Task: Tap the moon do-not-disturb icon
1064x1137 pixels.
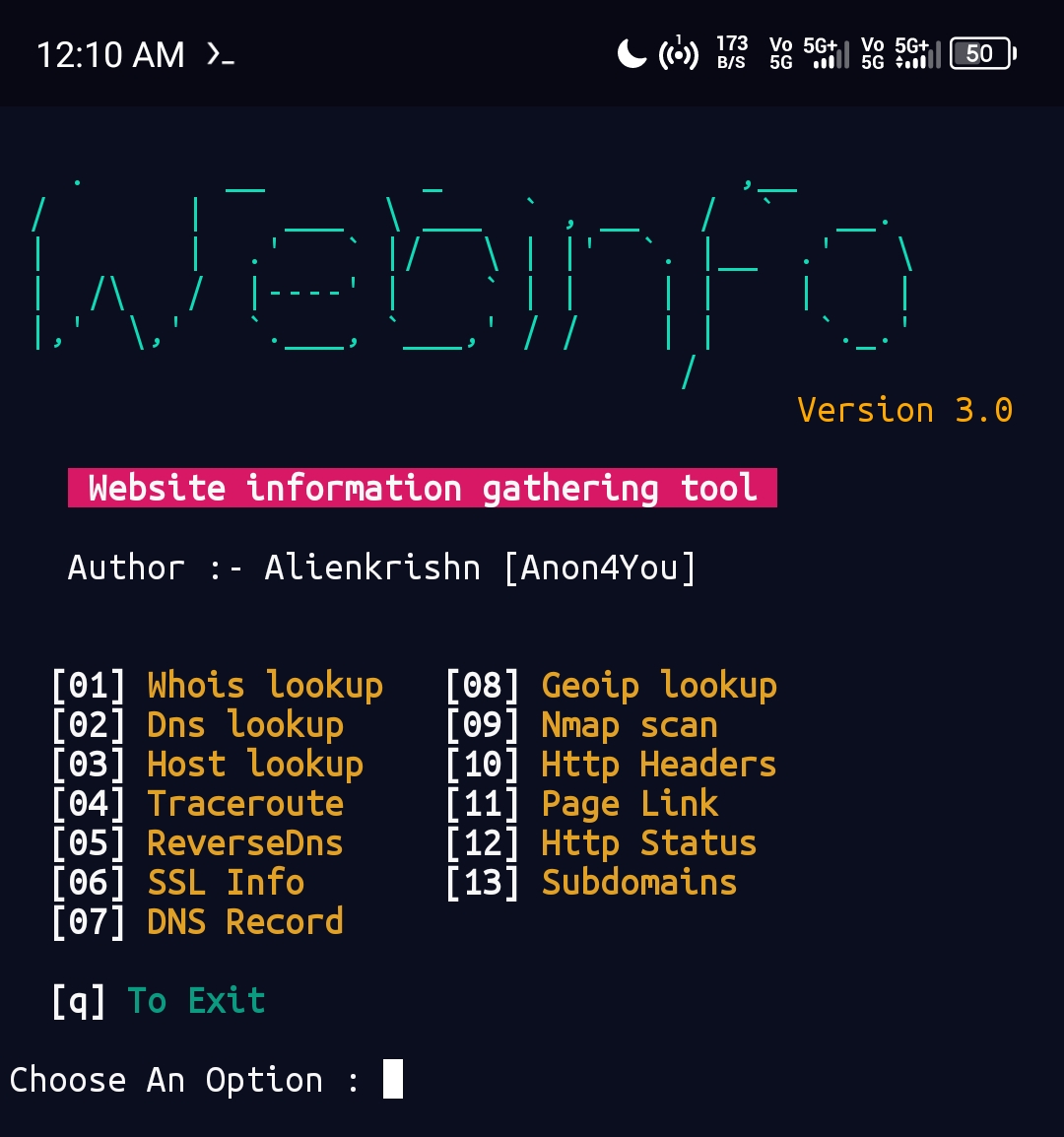Action: [632, 53]
